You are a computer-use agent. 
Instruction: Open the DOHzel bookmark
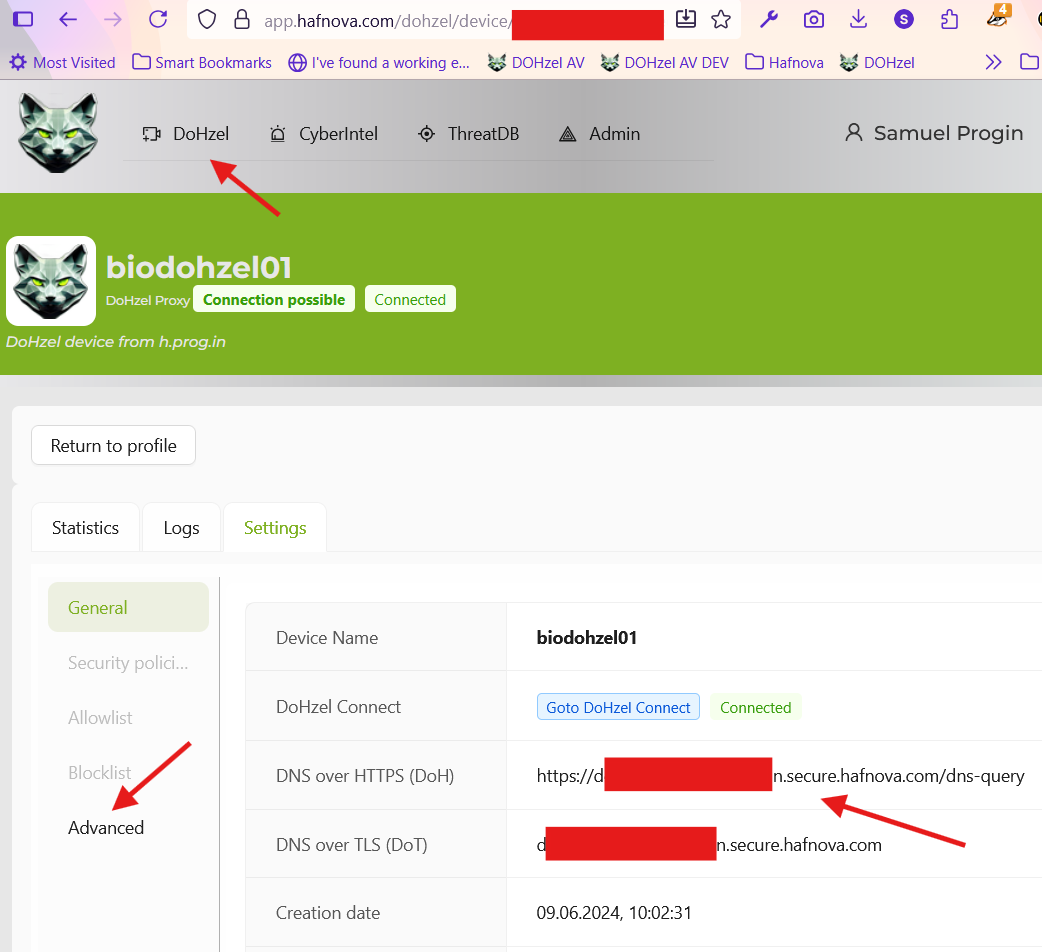coord(877,62)
